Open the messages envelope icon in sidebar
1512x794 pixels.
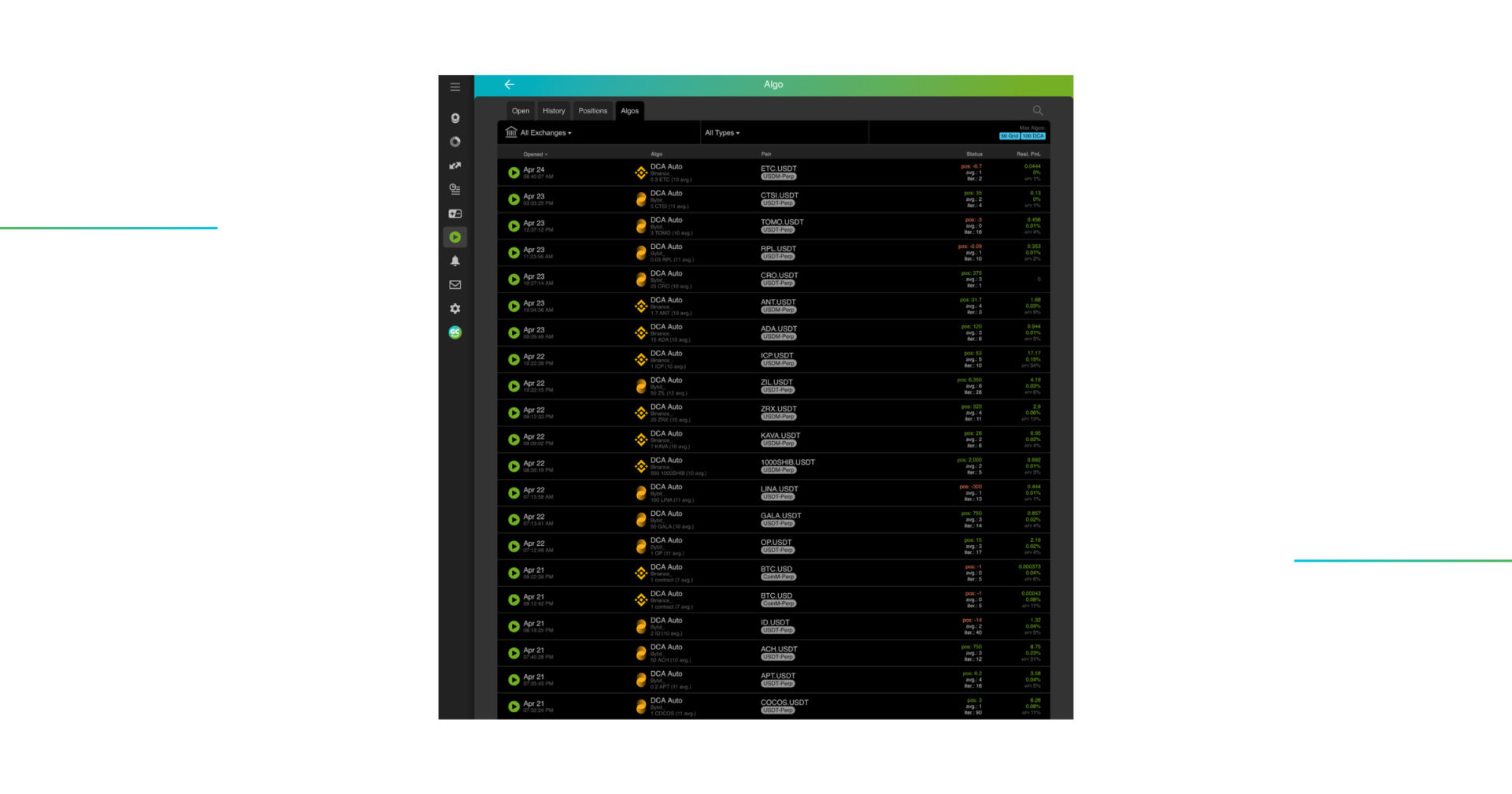point(455,284)
